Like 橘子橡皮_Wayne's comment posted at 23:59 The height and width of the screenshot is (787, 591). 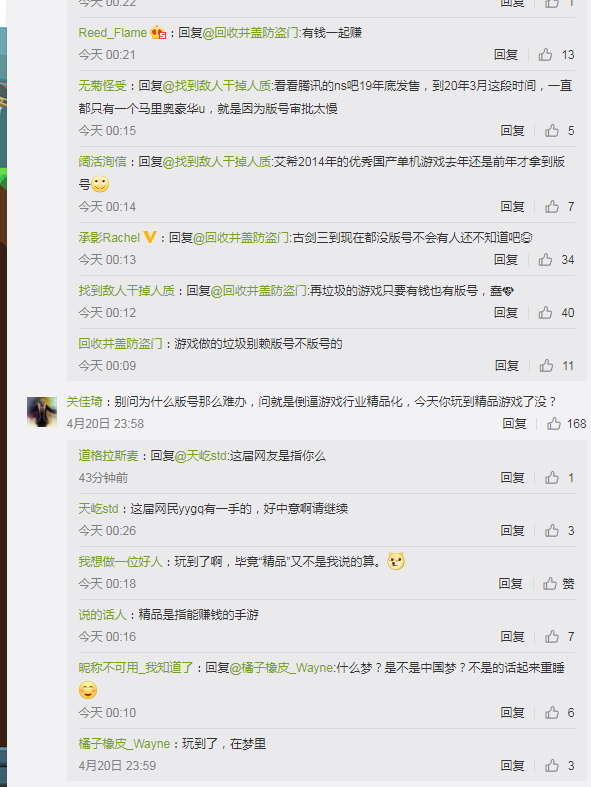click(x=552, y=765)
